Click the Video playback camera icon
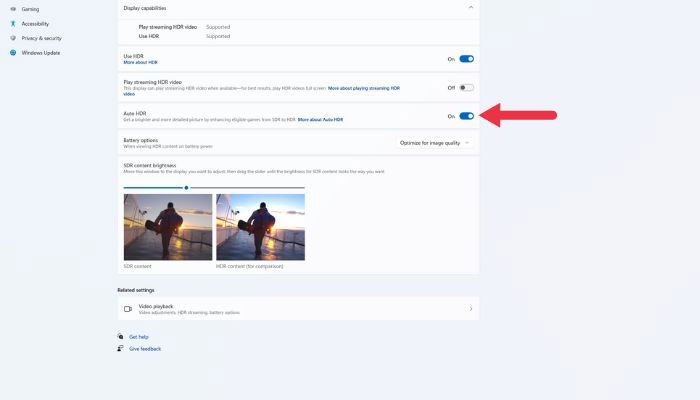This screenshot has width=700, height=400. pyautogui.click(x=128, y=309)
